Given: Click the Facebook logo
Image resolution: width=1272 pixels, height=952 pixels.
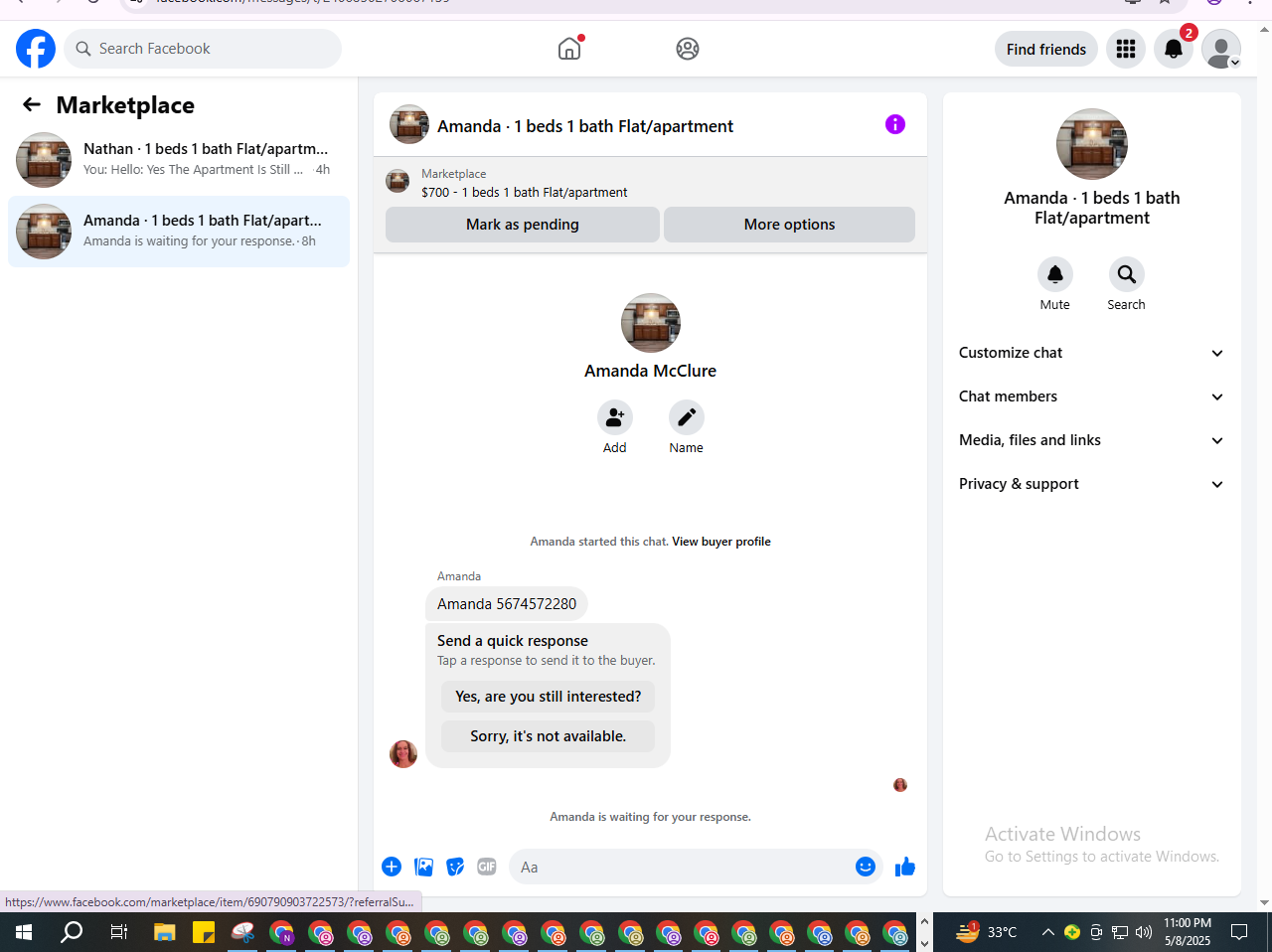Looking at the screenshot, I should (36, 49).
